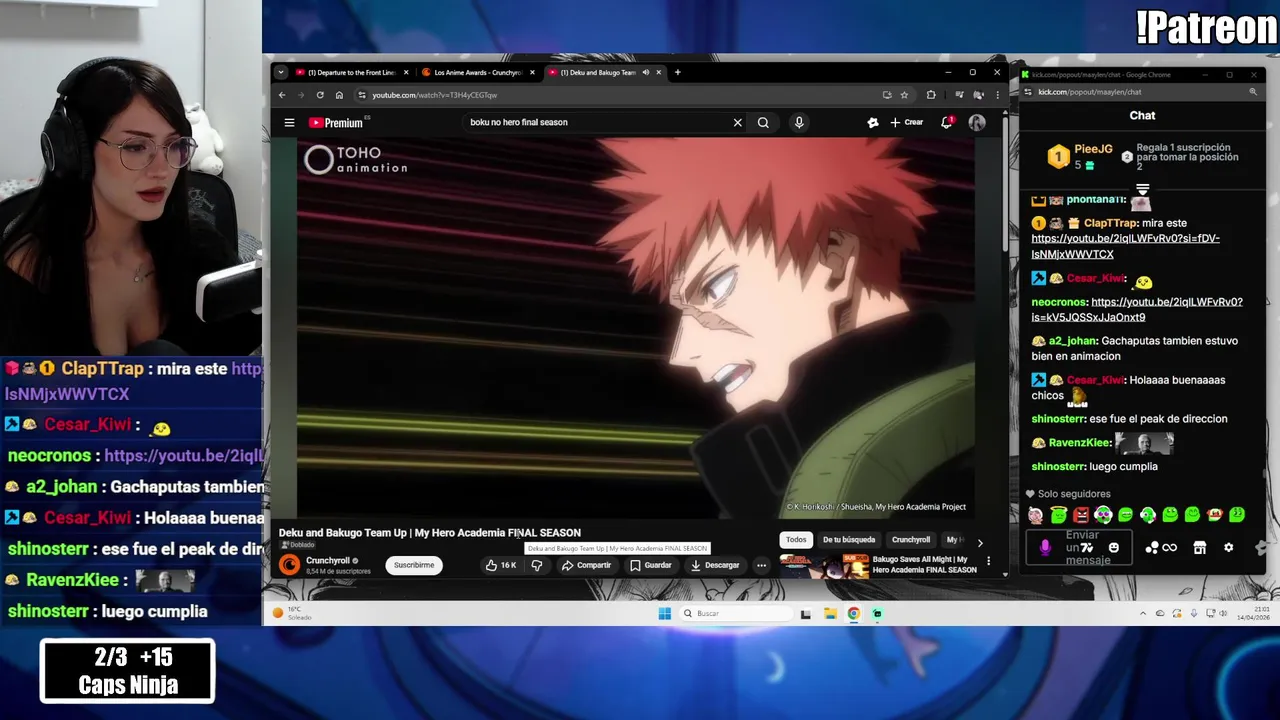The image size is (1280, 720).
Task: Insert the red angry face emote
Action: 1081,515
